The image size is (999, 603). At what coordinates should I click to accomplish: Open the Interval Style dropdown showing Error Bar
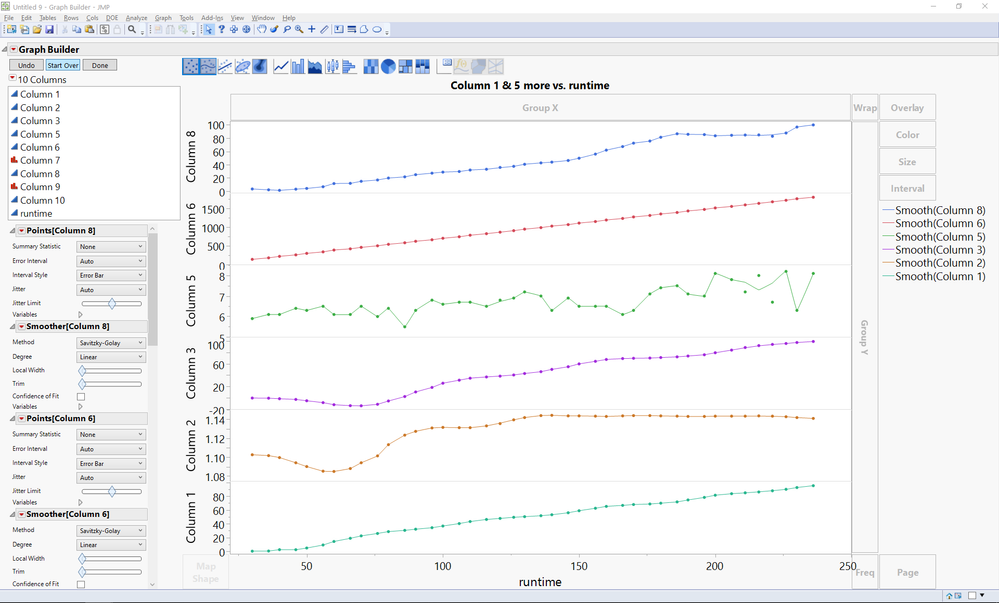110,274
